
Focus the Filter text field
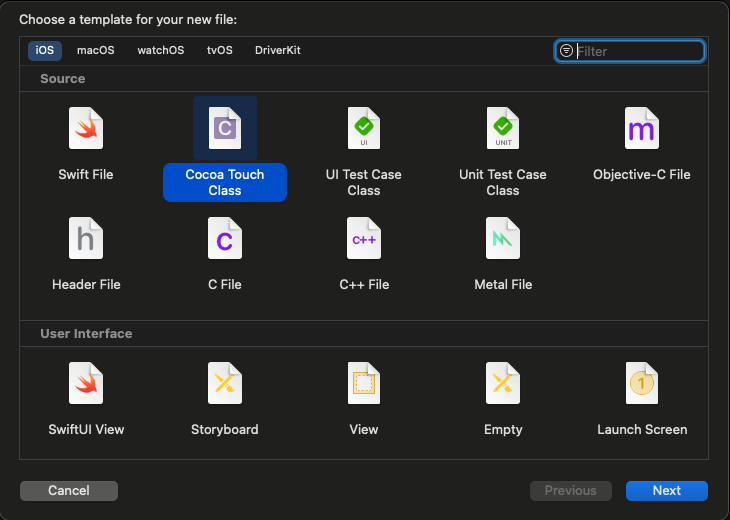629,51
